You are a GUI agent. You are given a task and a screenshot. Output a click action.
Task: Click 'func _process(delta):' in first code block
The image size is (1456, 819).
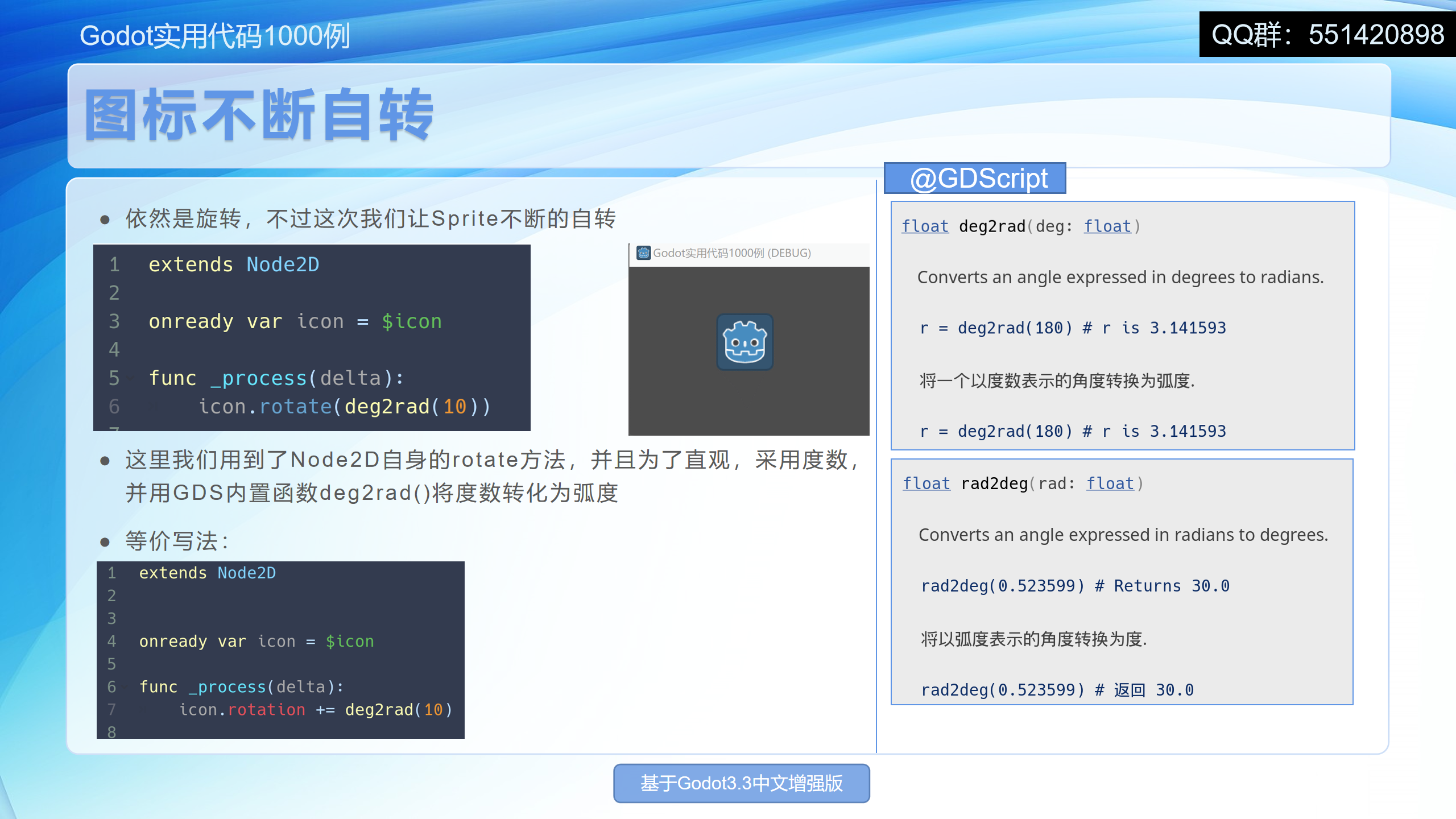276,378
